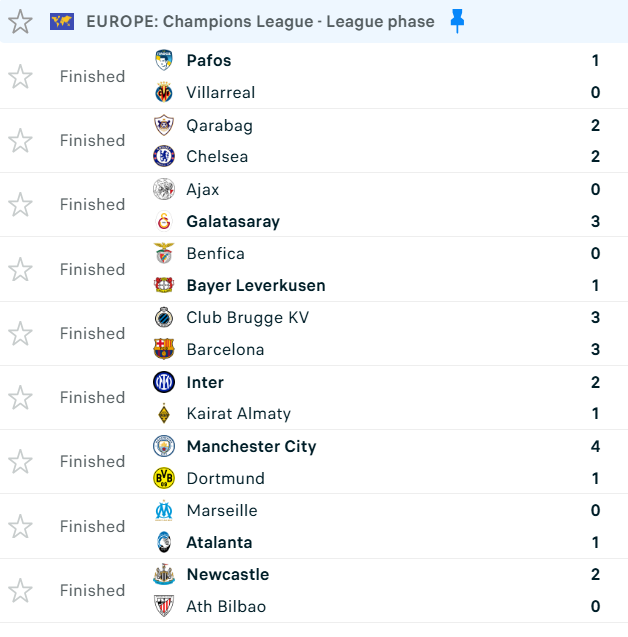This screenshot has height=637, width=628.
Task: Click the Club Brugge KV team name
Action: (247, 317)
